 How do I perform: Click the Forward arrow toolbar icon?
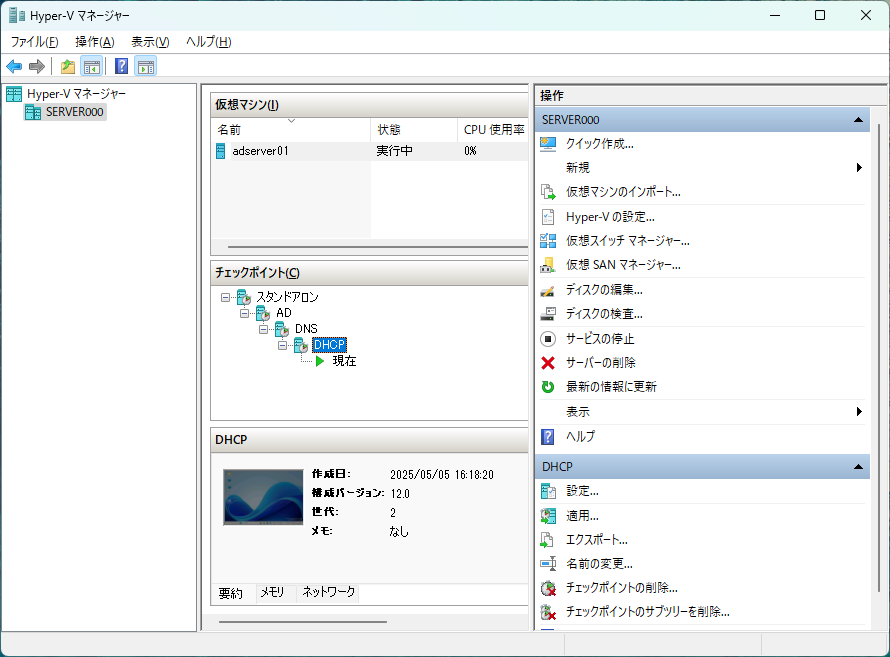37,67
